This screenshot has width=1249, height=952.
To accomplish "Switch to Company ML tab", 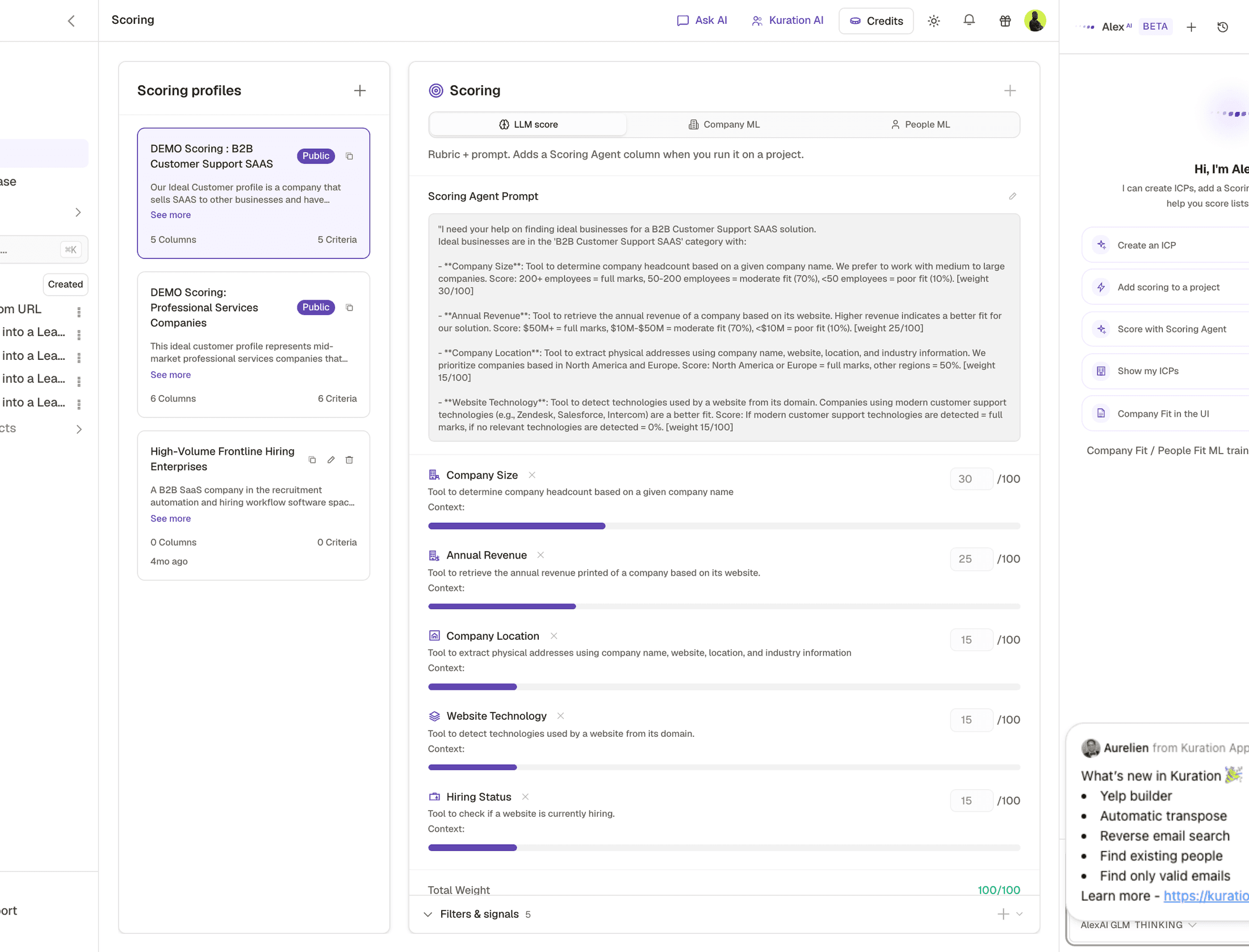I will coord(724,124).
